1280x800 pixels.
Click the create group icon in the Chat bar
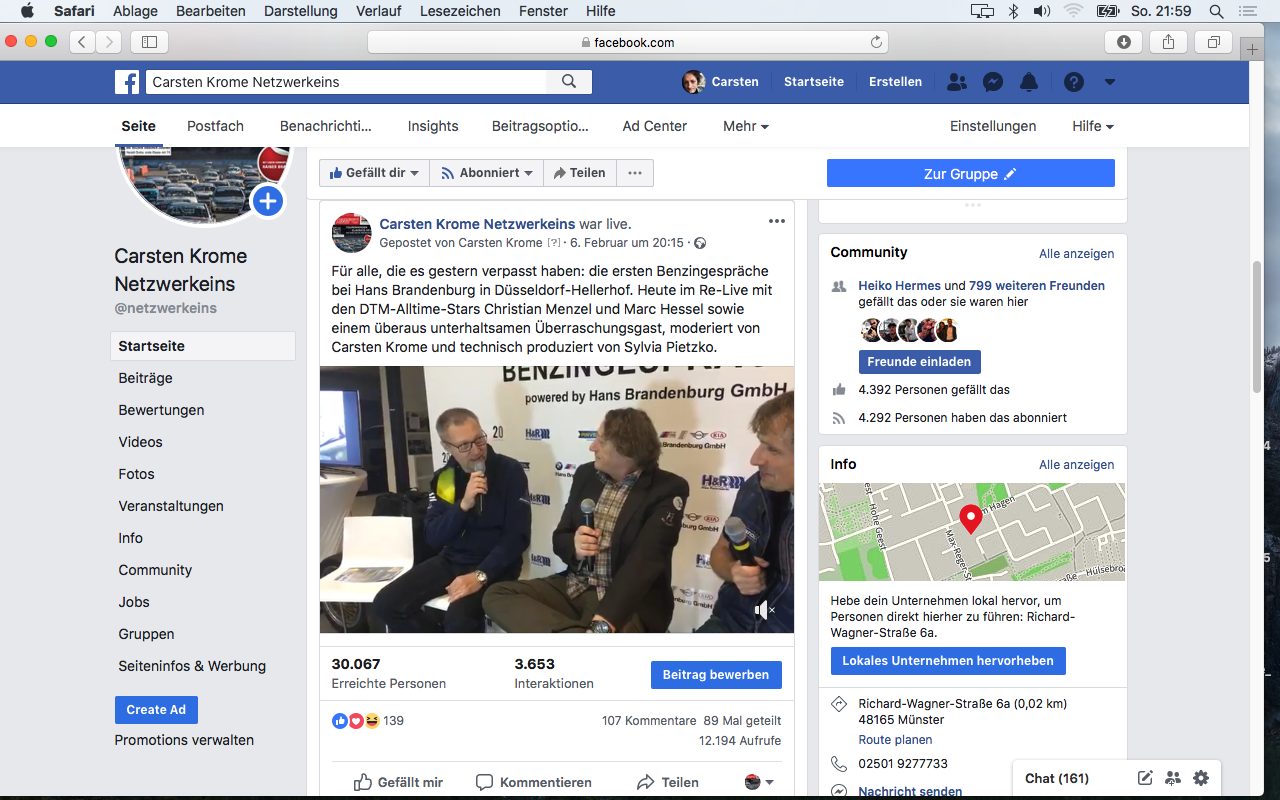[1173, 778]
